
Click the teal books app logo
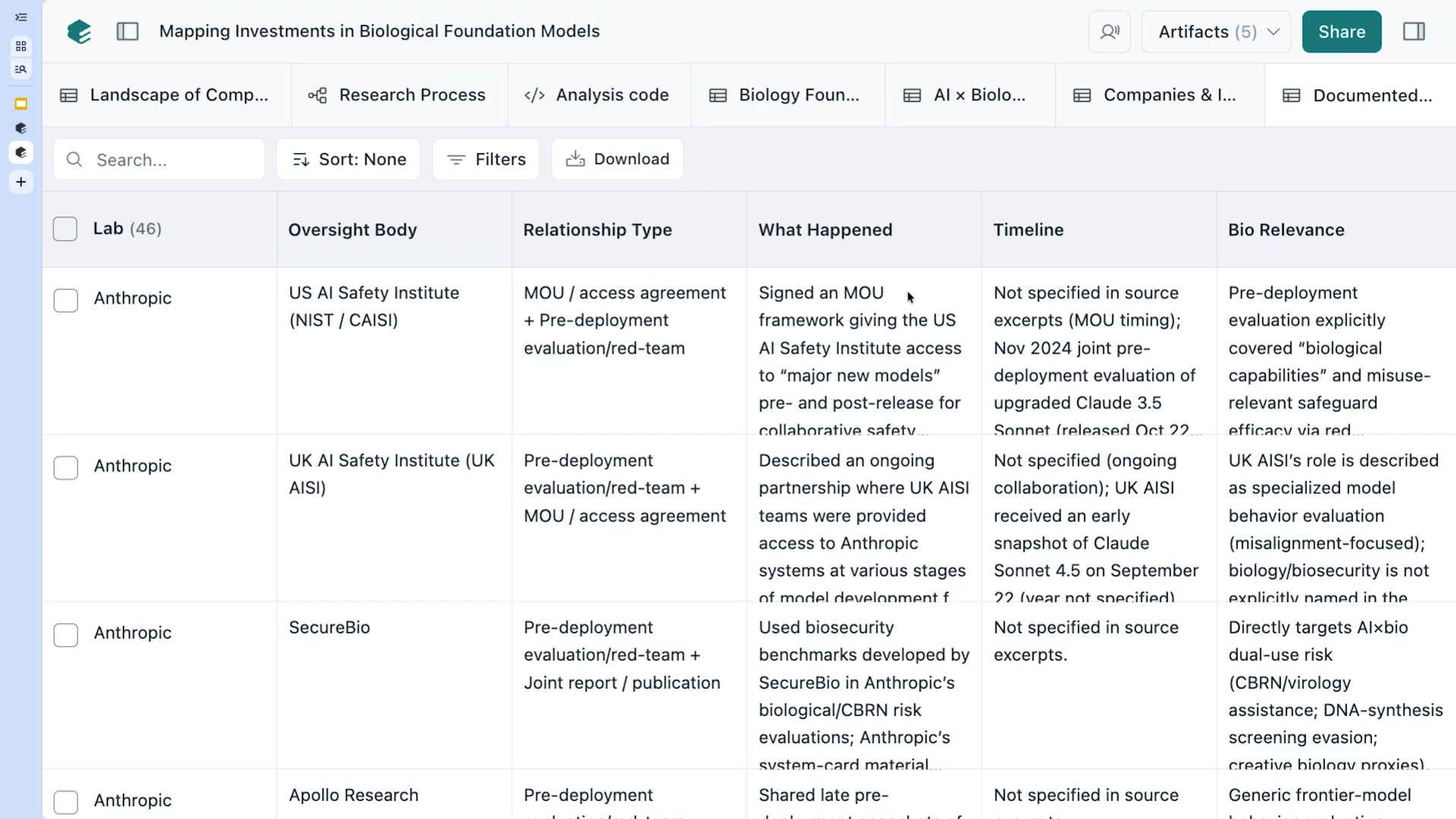pos(79,31)
